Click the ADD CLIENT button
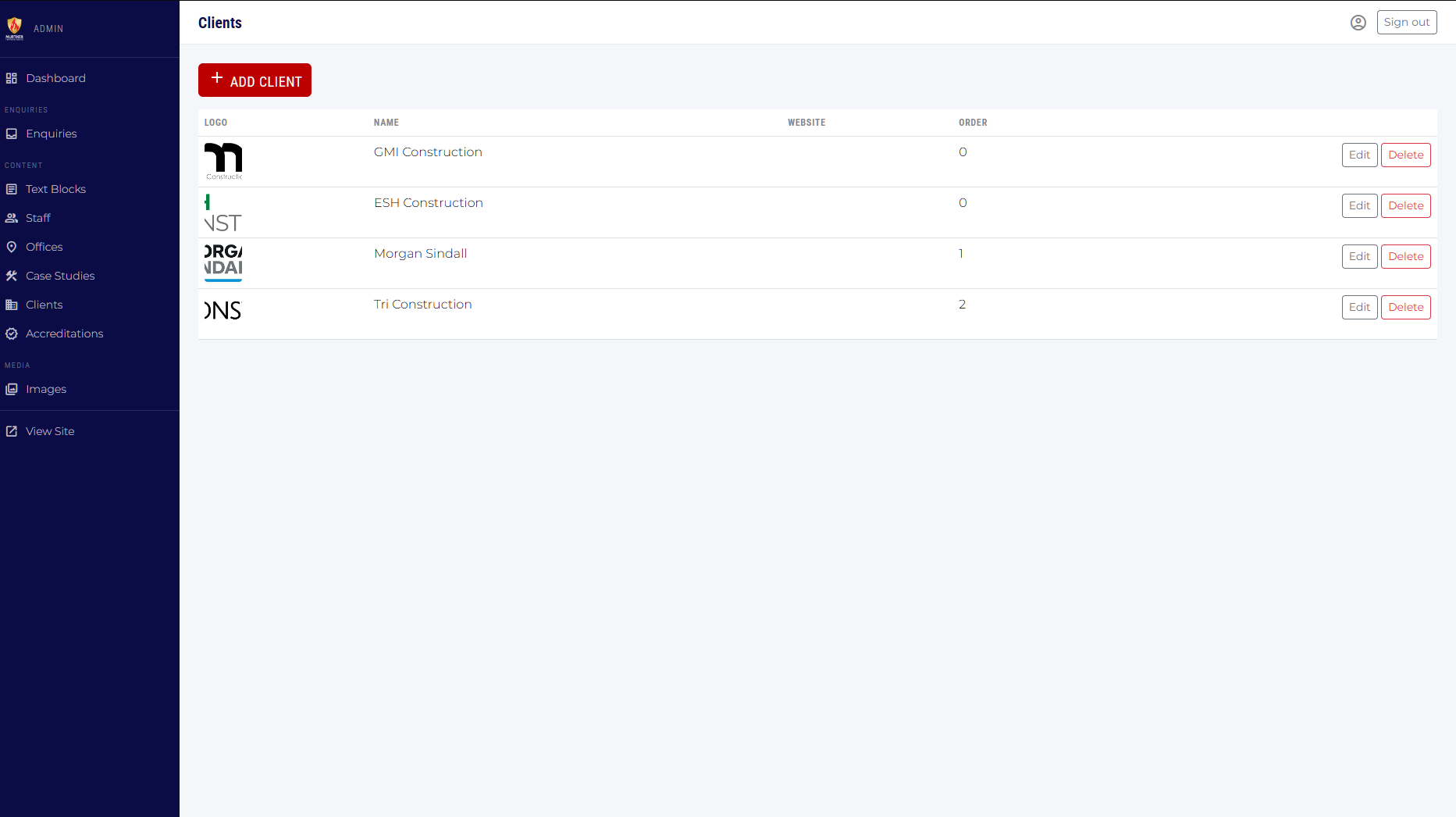The image size is (1456, 817). coord(255,80)
